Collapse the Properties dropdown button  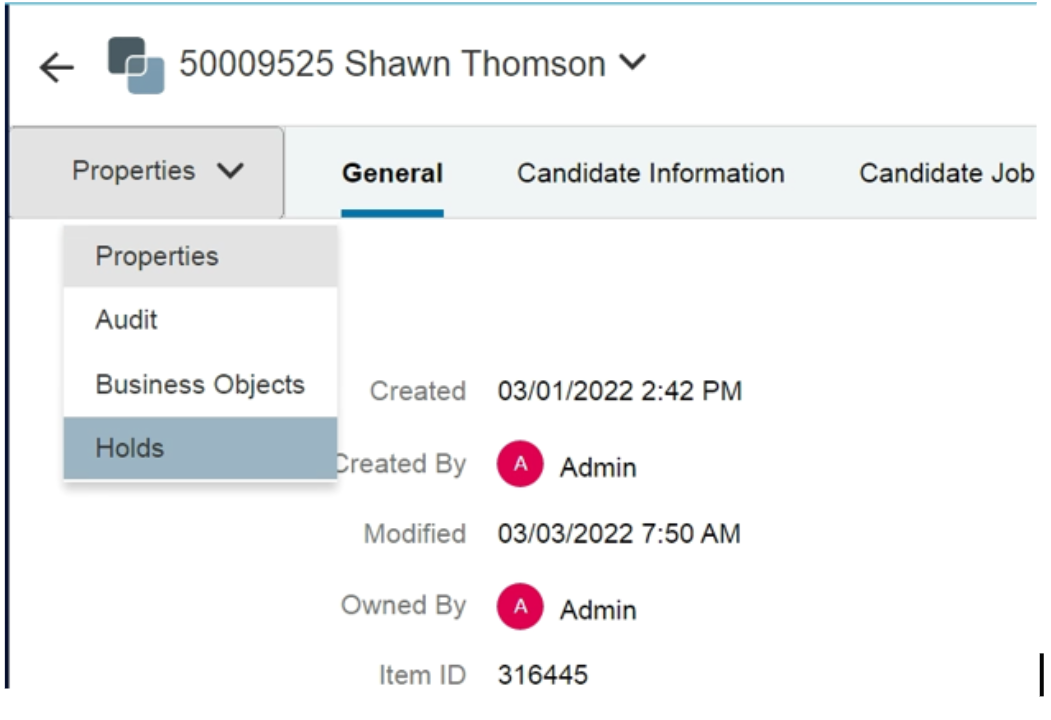click(x=157, y=172)
